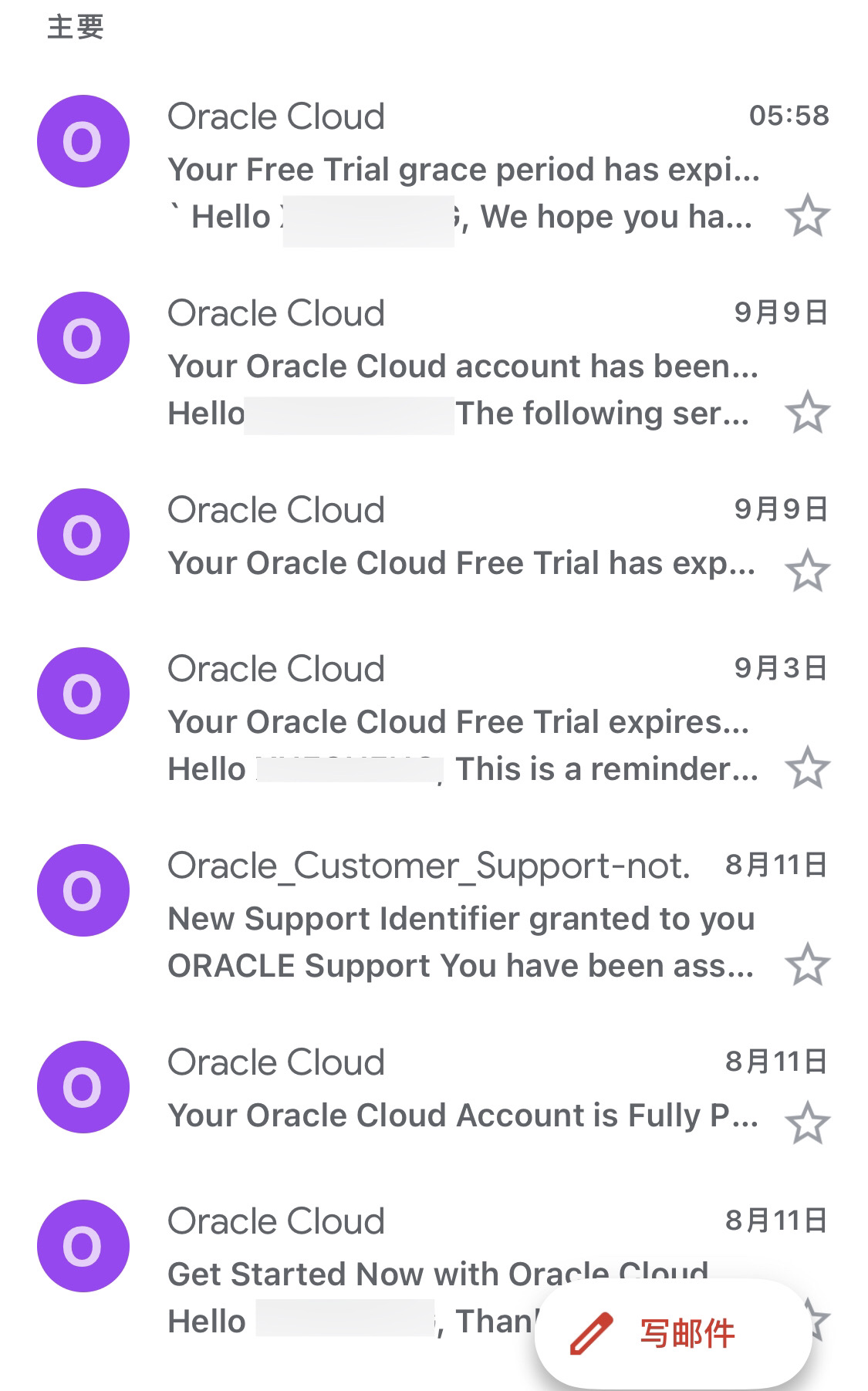
Task: Tap Oracle_Customer_Support sender avatar
Action: pyautogui.click(x=83, y=890)
